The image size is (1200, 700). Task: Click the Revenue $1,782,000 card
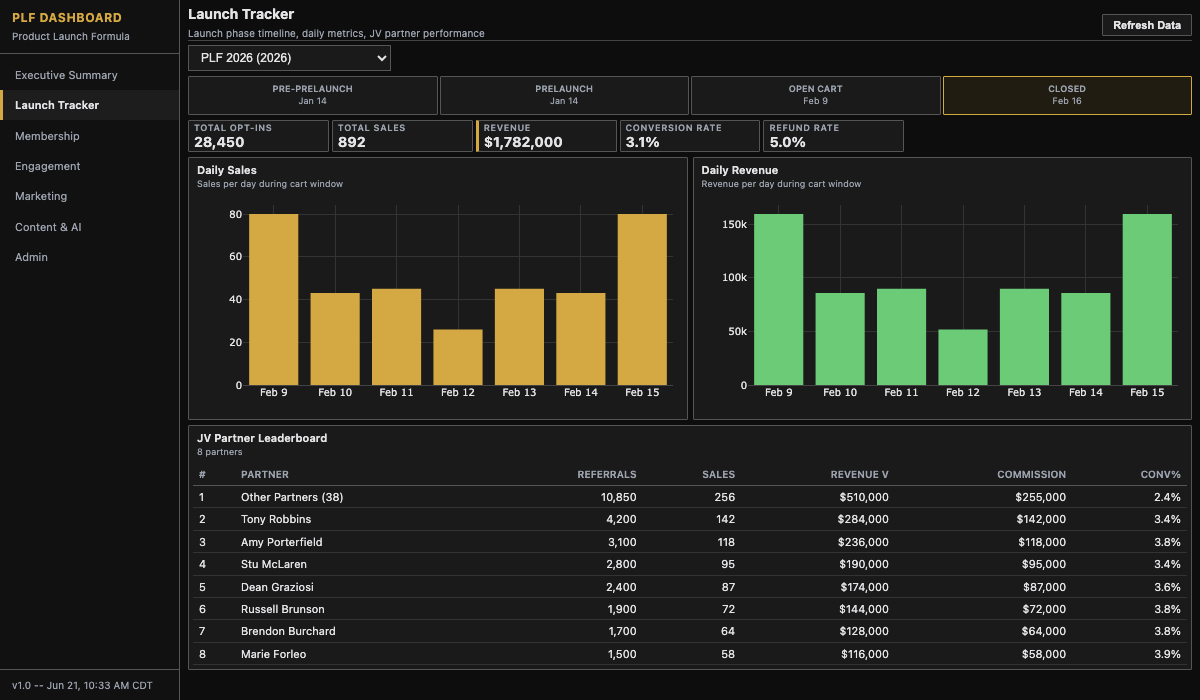547,136
